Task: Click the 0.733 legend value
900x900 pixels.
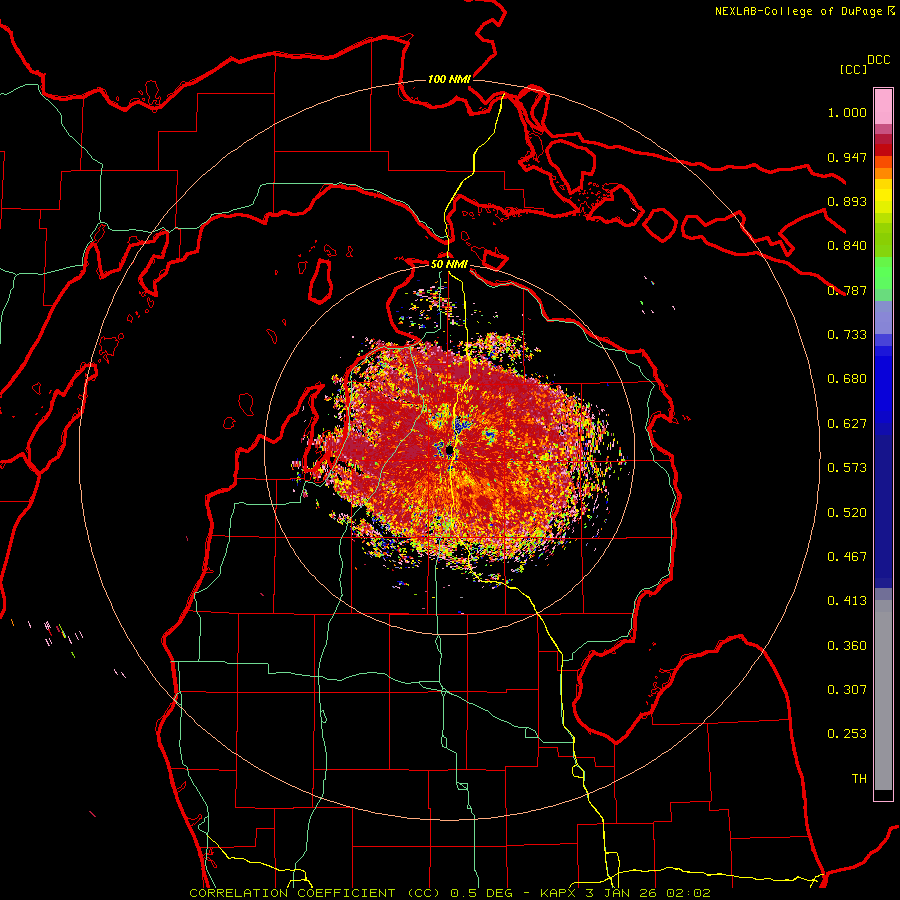Action: coord(847,335)
